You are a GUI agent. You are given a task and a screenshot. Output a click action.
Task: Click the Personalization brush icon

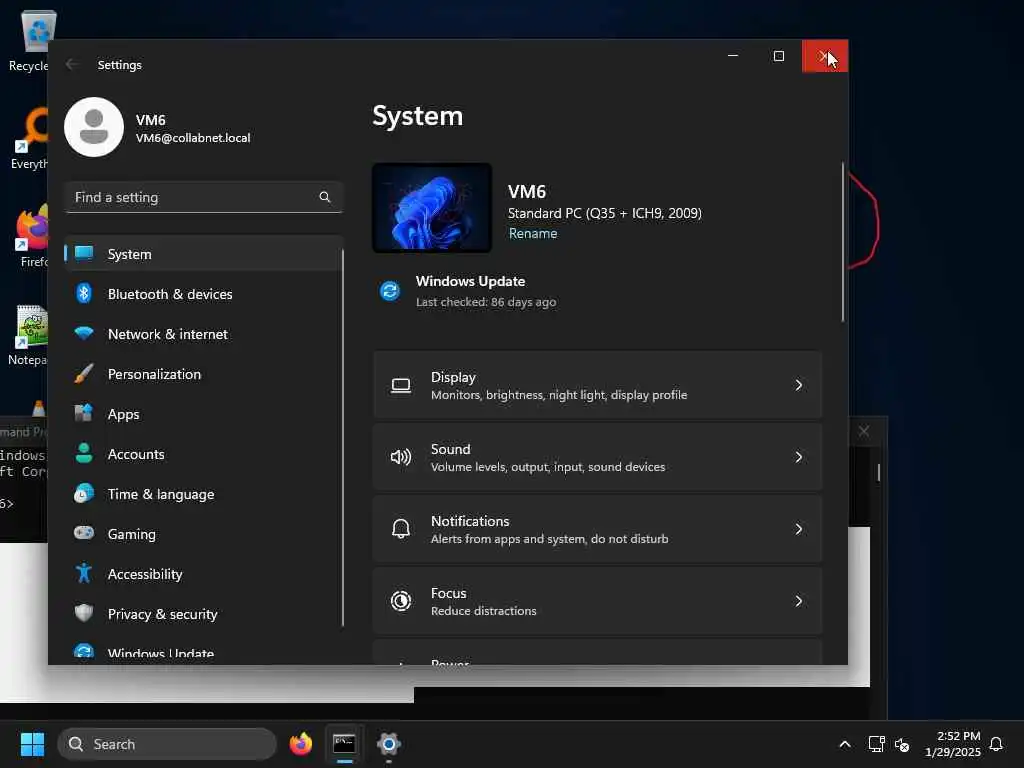pyautogui.click(x=84, y=374)
